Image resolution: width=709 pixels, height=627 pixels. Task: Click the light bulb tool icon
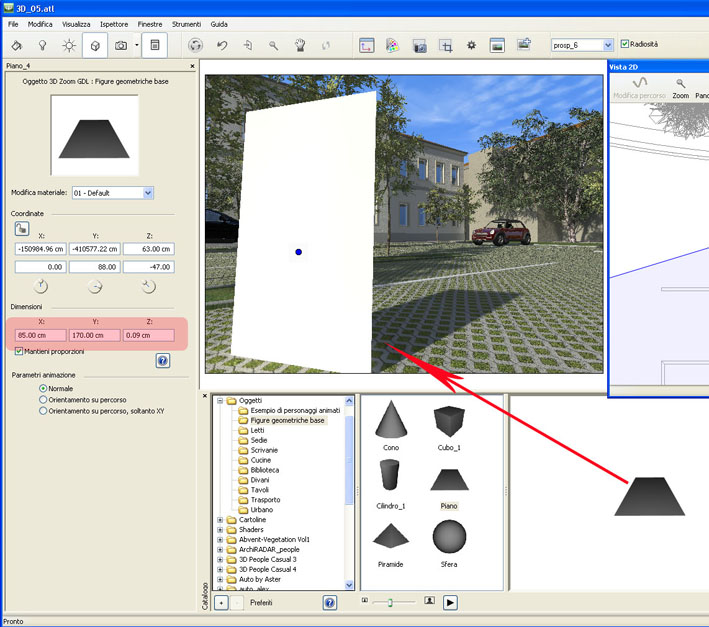(x=43, y=45)
